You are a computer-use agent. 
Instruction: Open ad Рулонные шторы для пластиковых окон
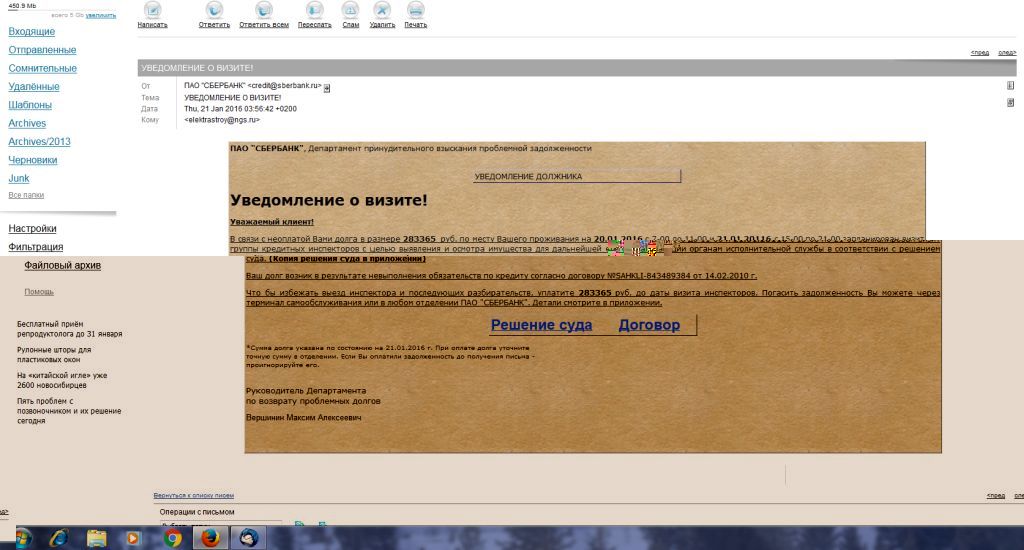click(x=54, y=355)
